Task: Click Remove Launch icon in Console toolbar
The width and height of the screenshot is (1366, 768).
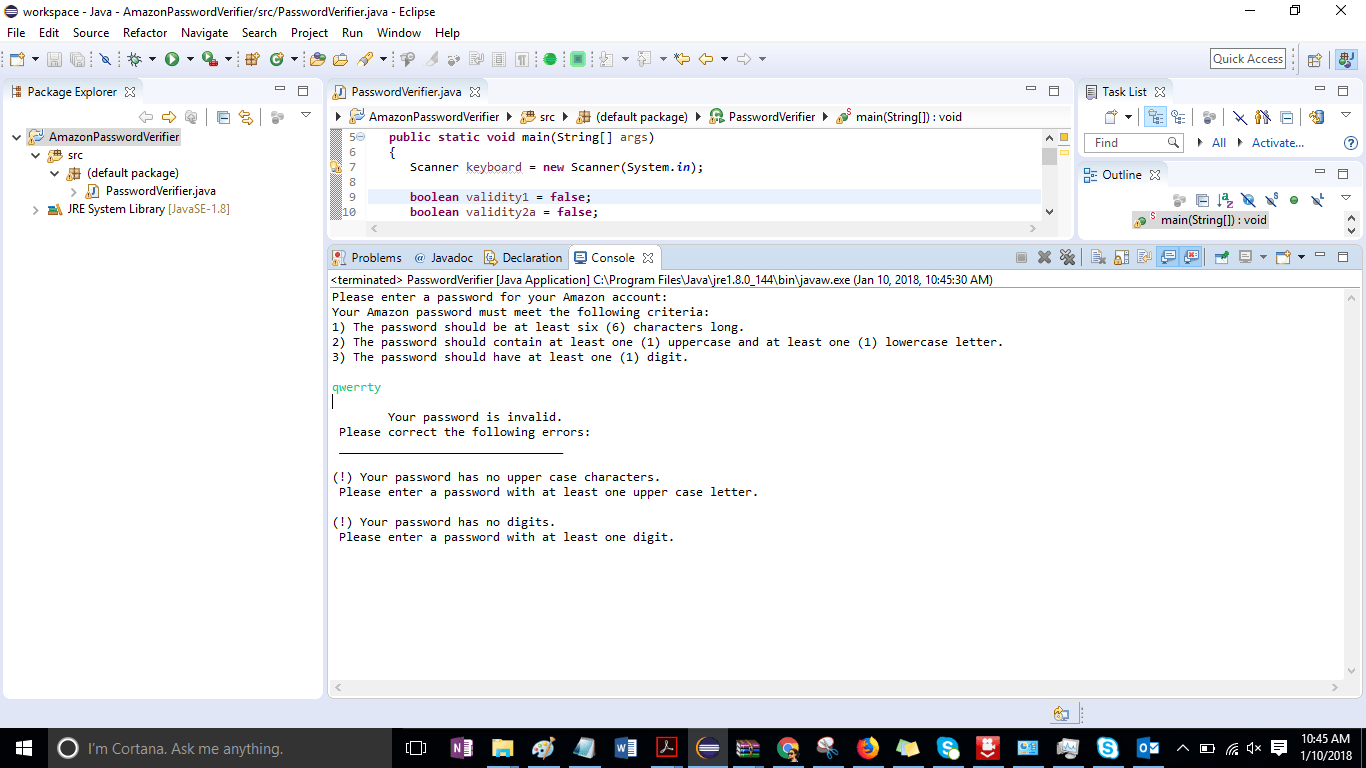Action: [x=1045, y=257]
